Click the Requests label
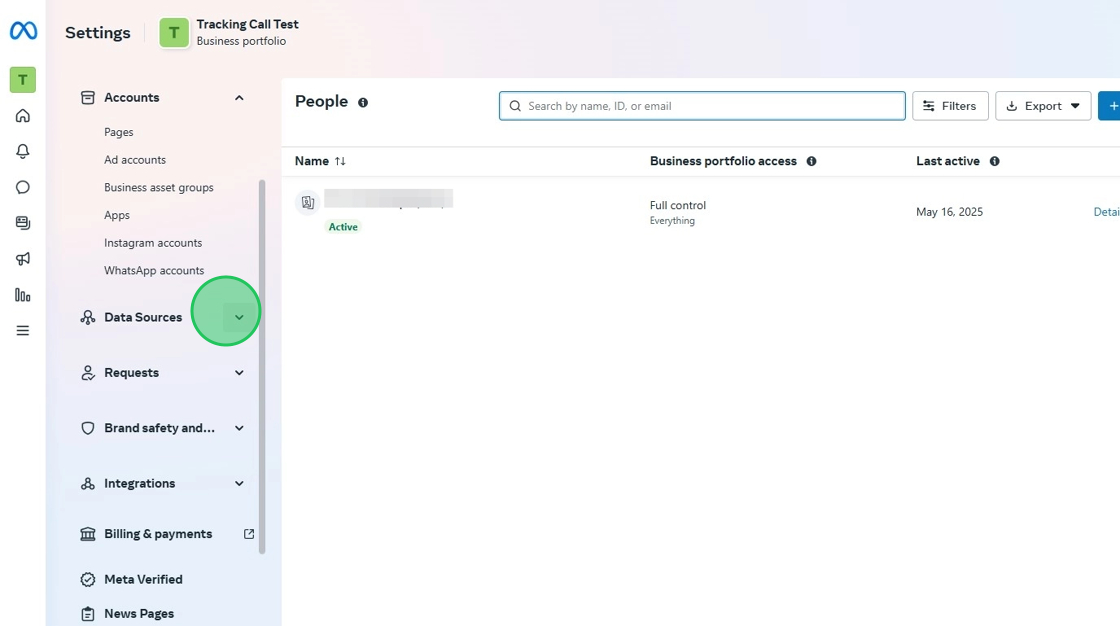 131,373
